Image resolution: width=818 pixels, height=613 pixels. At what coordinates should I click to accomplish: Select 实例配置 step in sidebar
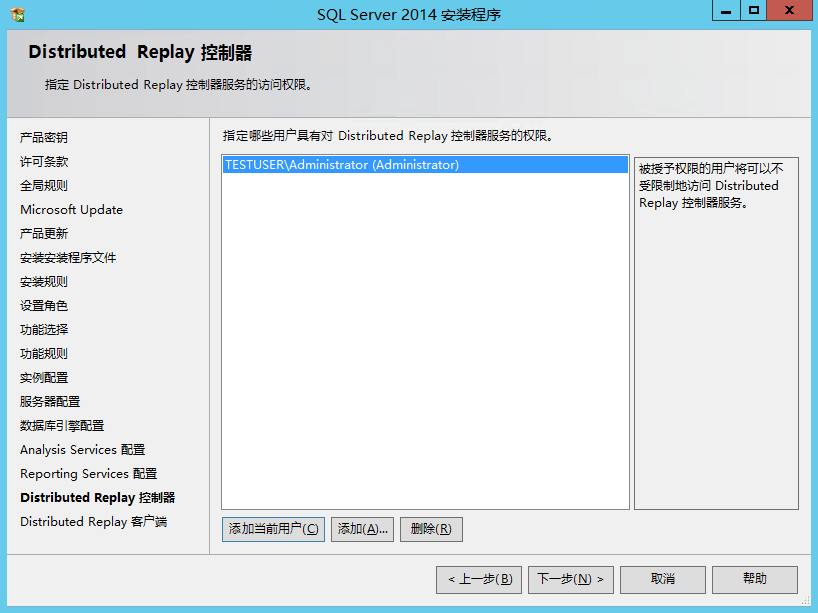tap(44, 377)
